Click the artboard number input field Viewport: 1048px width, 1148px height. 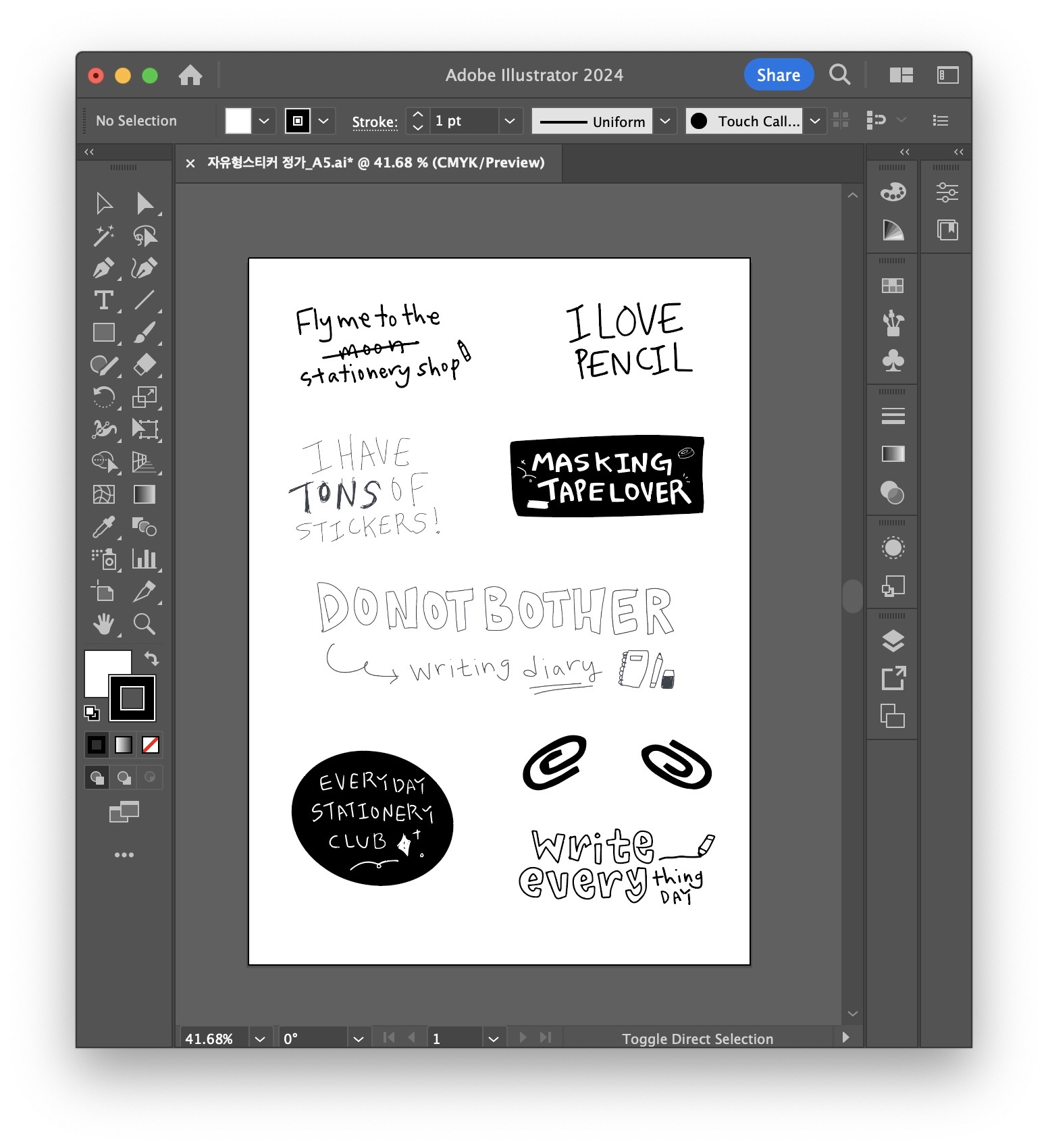tap(455, 1039)
